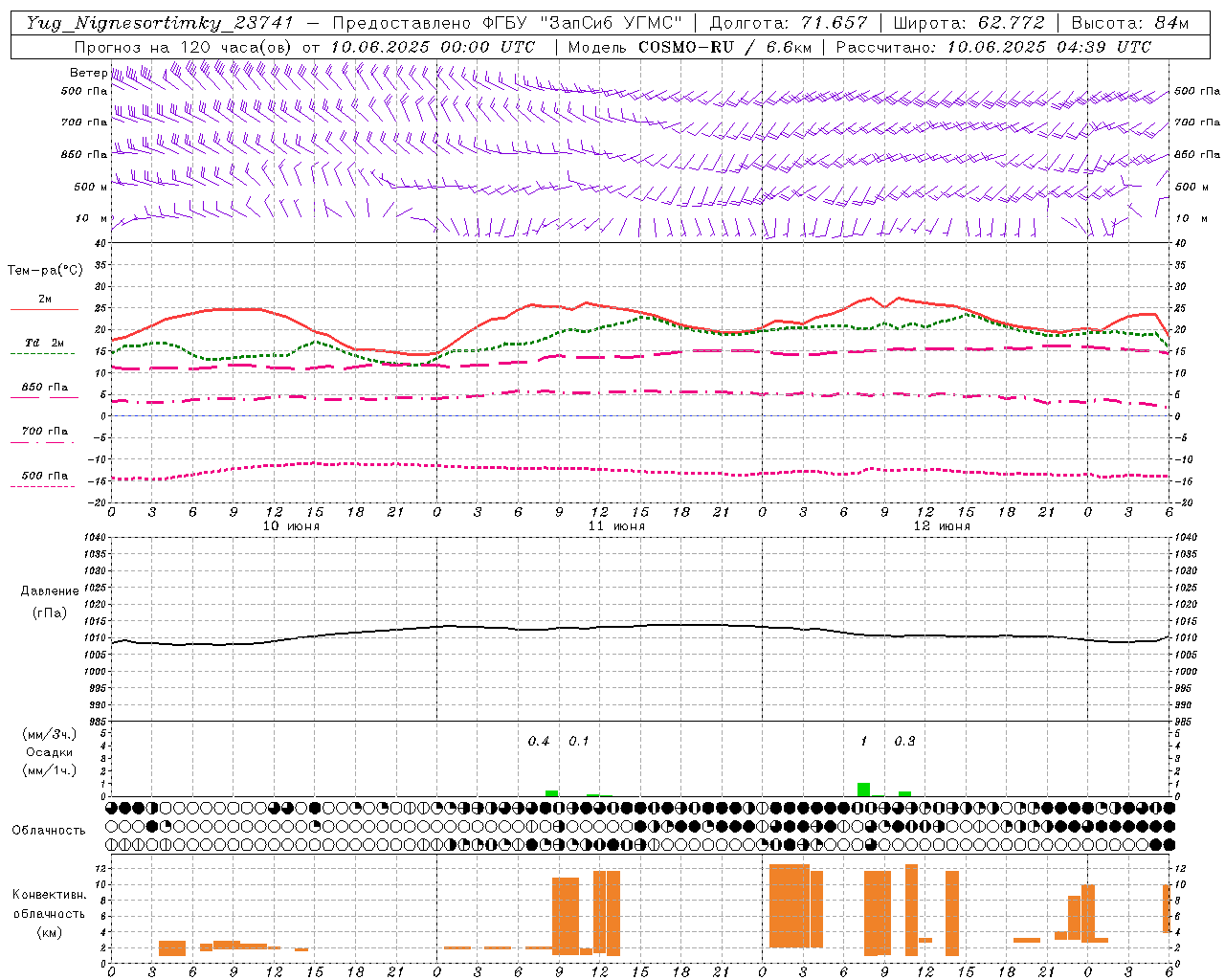This screenshot has width=1225, height=980.
Task: Click the computed time 10.06.2025 04:39 UTC
Action: (1049, 47)
